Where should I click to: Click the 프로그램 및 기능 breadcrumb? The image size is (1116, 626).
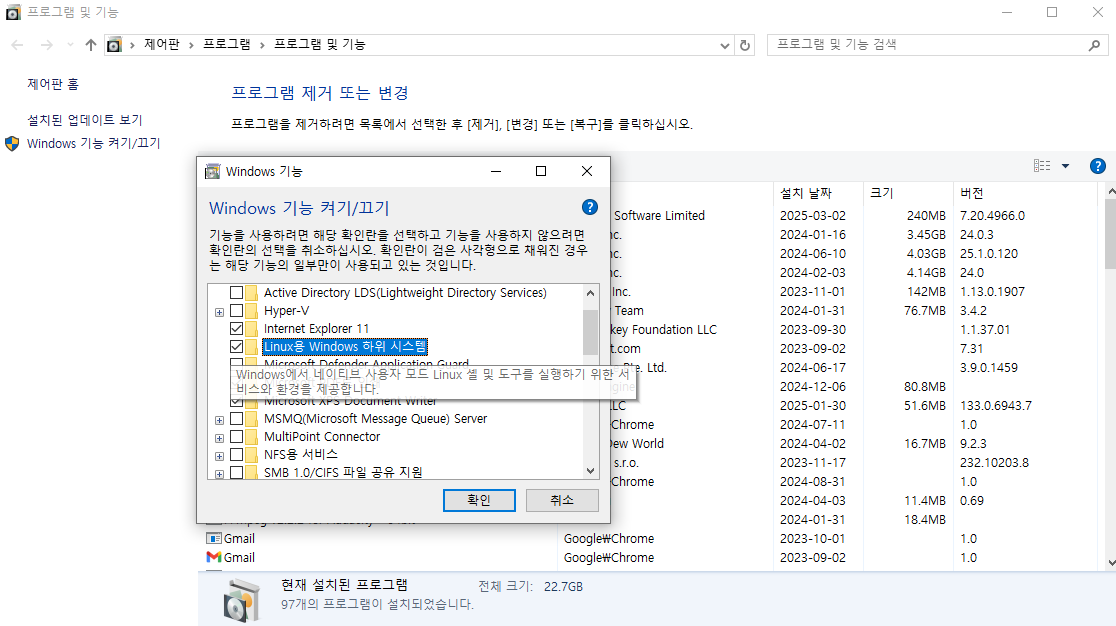click(x=320, y=44)
